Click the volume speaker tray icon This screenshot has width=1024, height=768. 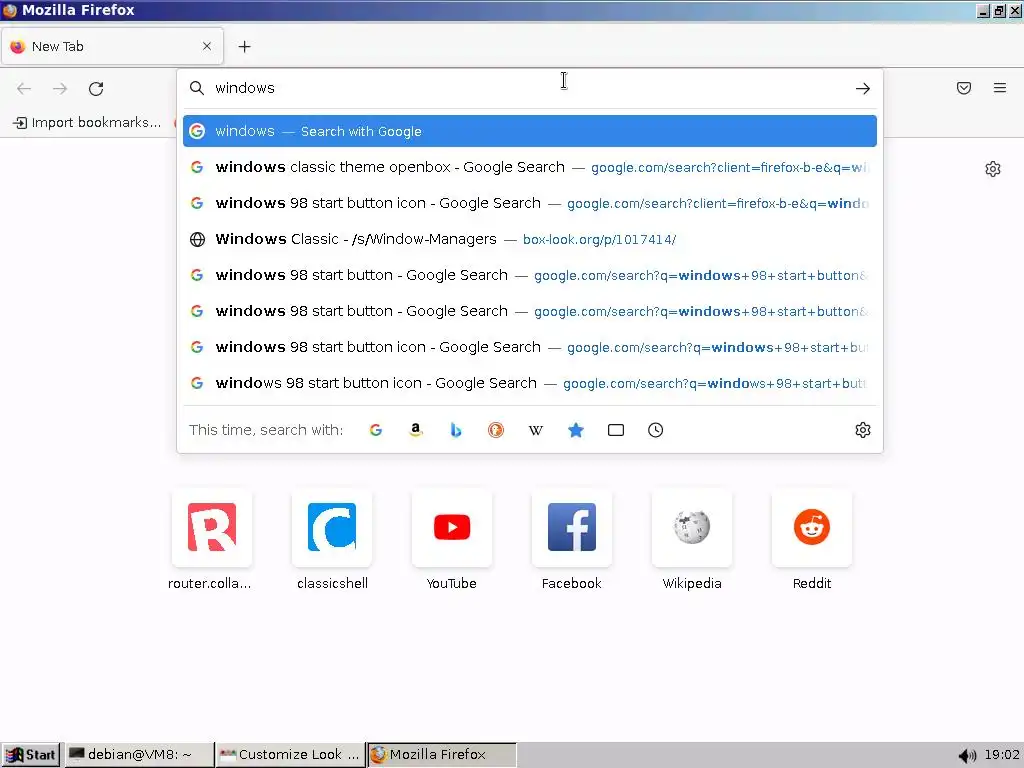[967, 756]
